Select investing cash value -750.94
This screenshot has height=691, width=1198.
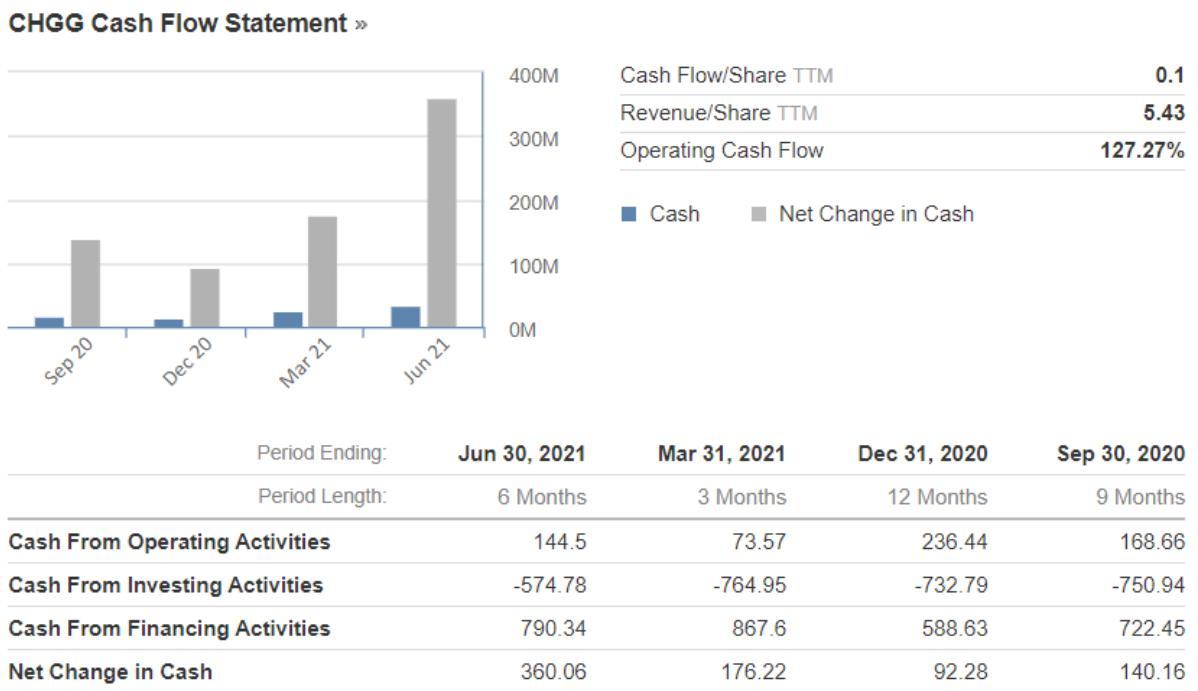coord(1148,586)
